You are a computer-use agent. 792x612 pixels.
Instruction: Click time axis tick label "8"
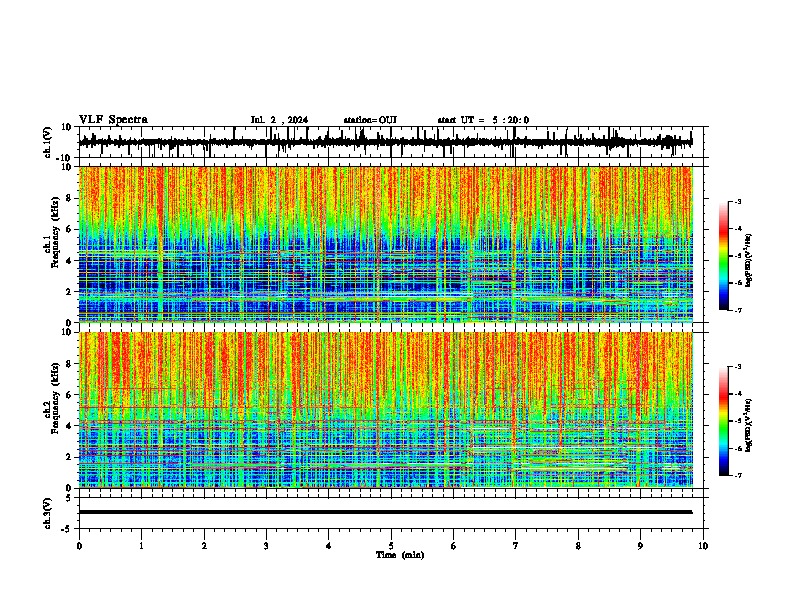pos(578,546)
